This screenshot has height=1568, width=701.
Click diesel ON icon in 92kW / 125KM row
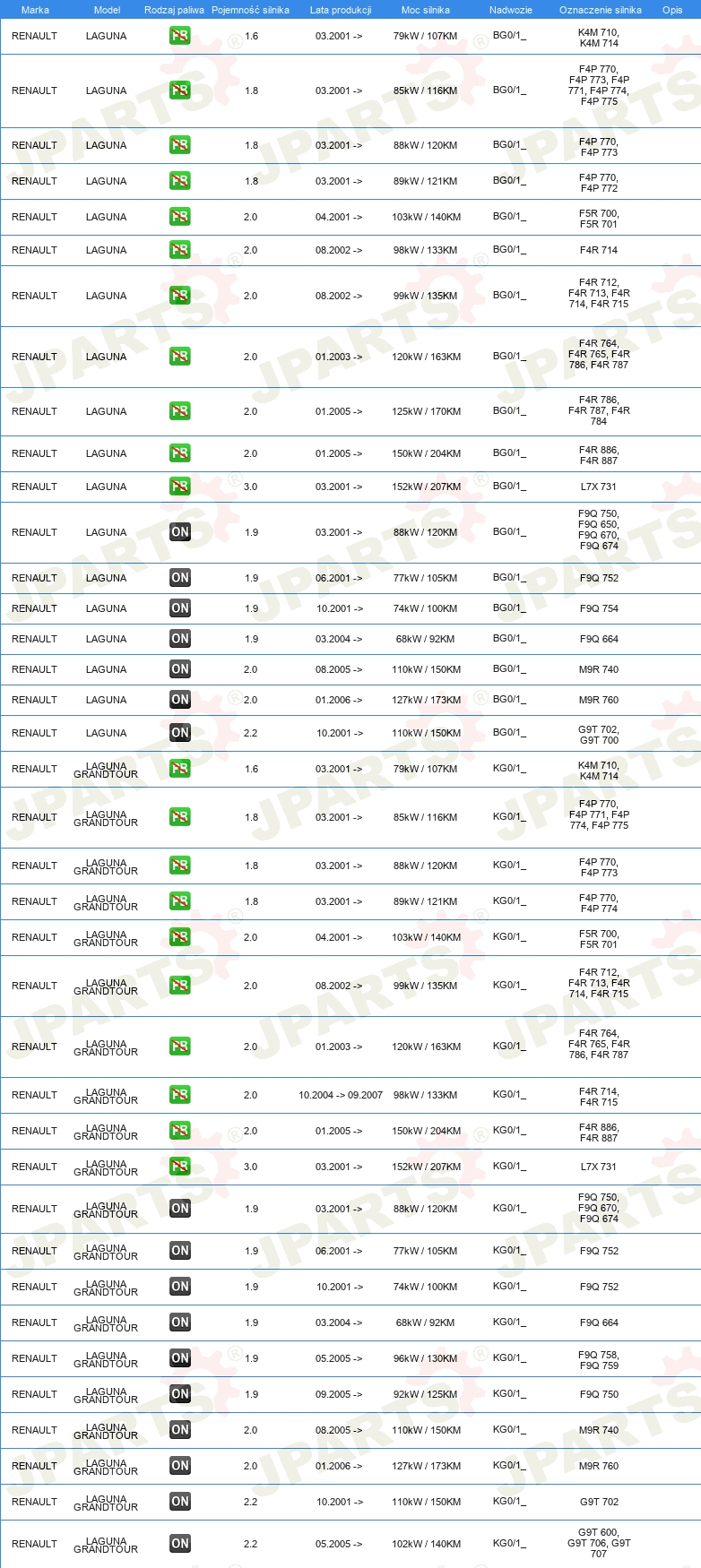click(x=180, y=1394)
